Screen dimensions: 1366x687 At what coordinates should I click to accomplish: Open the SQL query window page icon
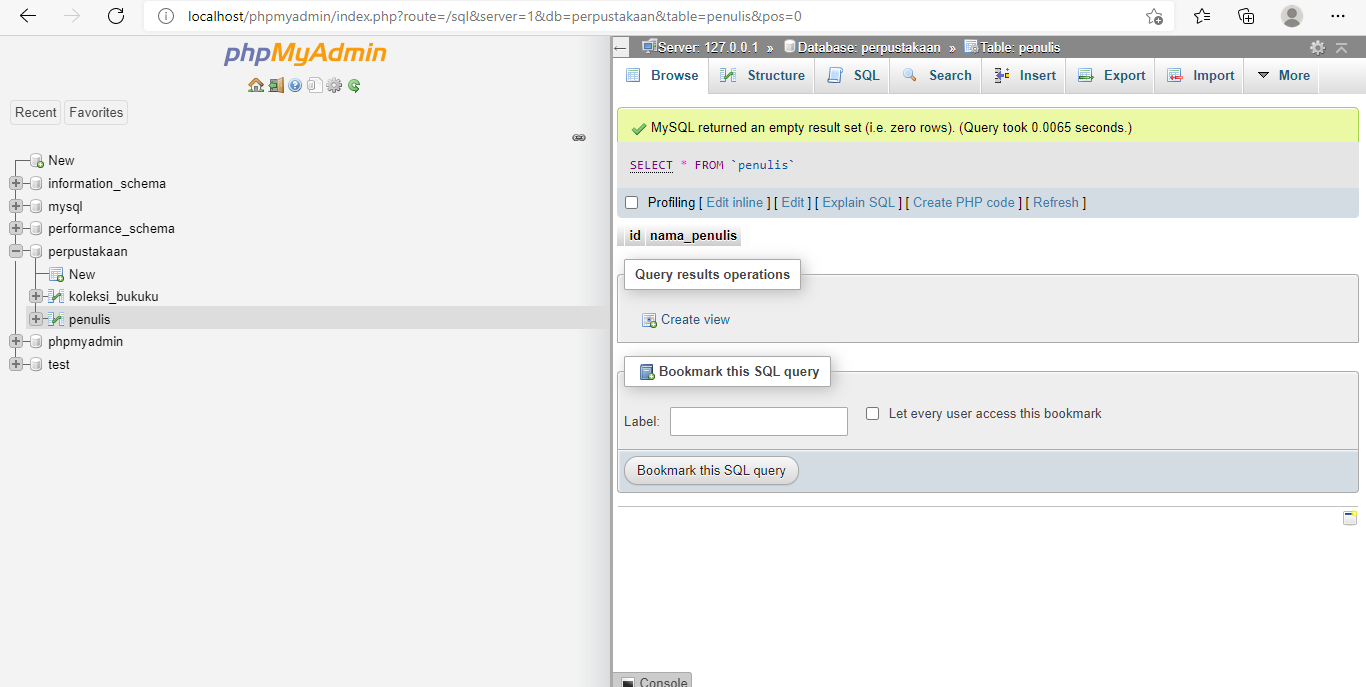pos(315,85)
